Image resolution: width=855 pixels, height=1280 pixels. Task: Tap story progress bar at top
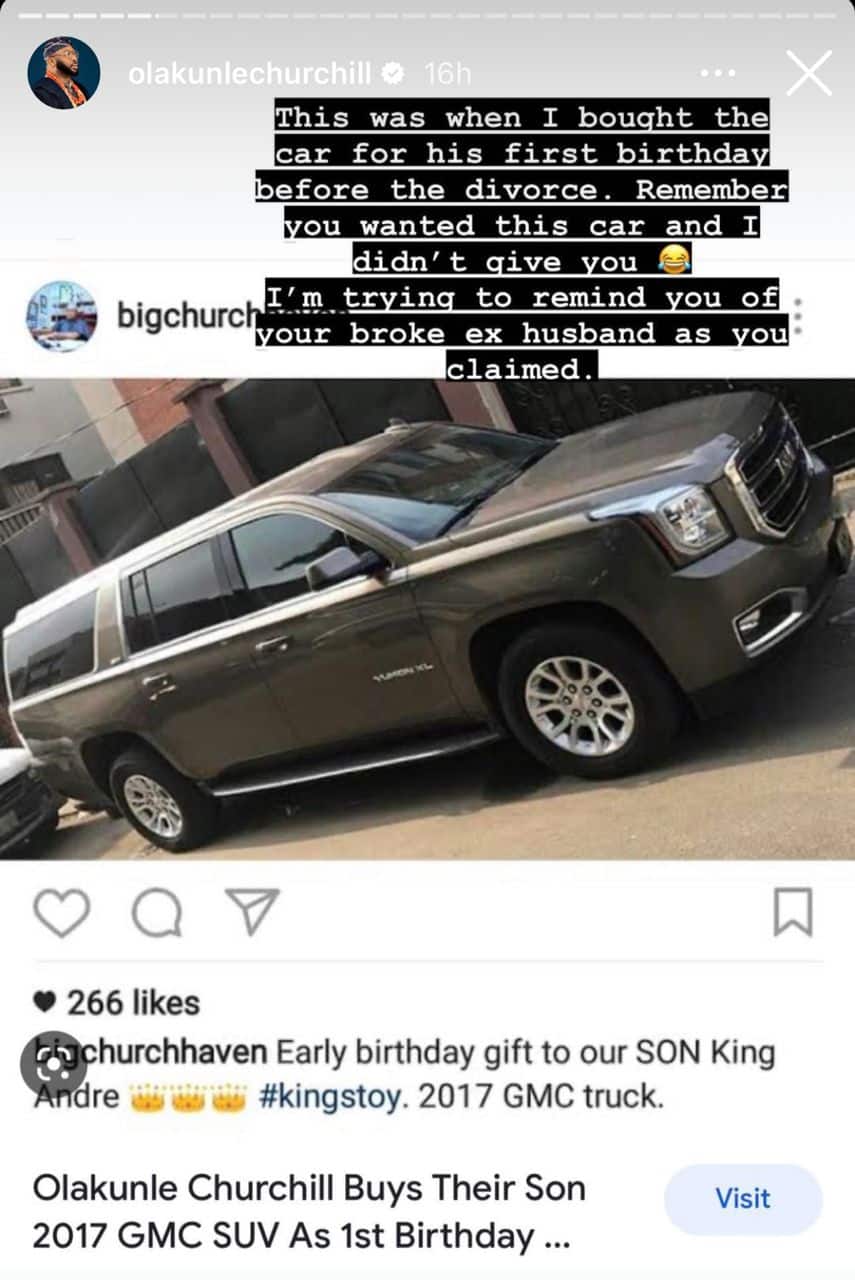pos(427,16)
